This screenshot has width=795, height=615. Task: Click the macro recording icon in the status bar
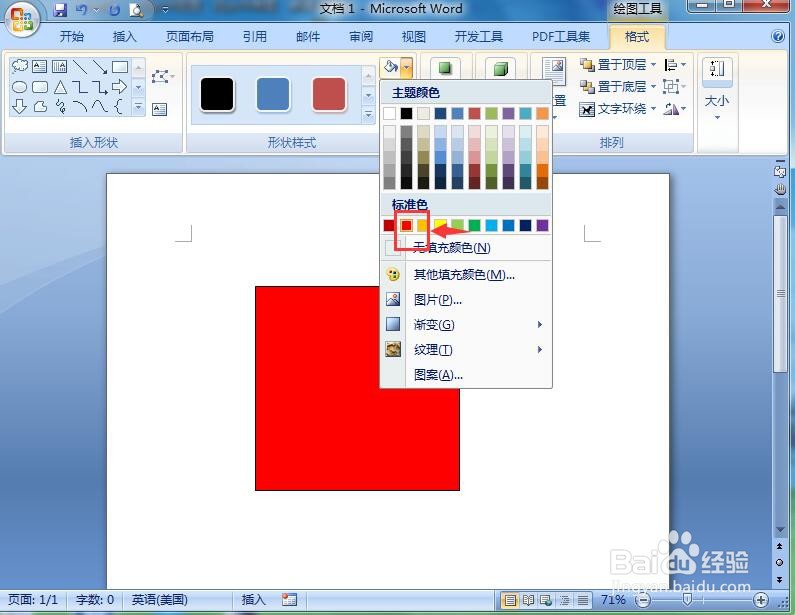pyautogui.click(x=289, y=600)
